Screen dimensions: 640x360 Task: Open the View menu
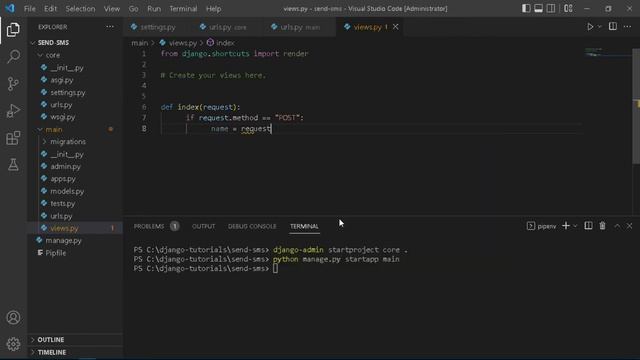pyautogui.click(x=111, y=9)
